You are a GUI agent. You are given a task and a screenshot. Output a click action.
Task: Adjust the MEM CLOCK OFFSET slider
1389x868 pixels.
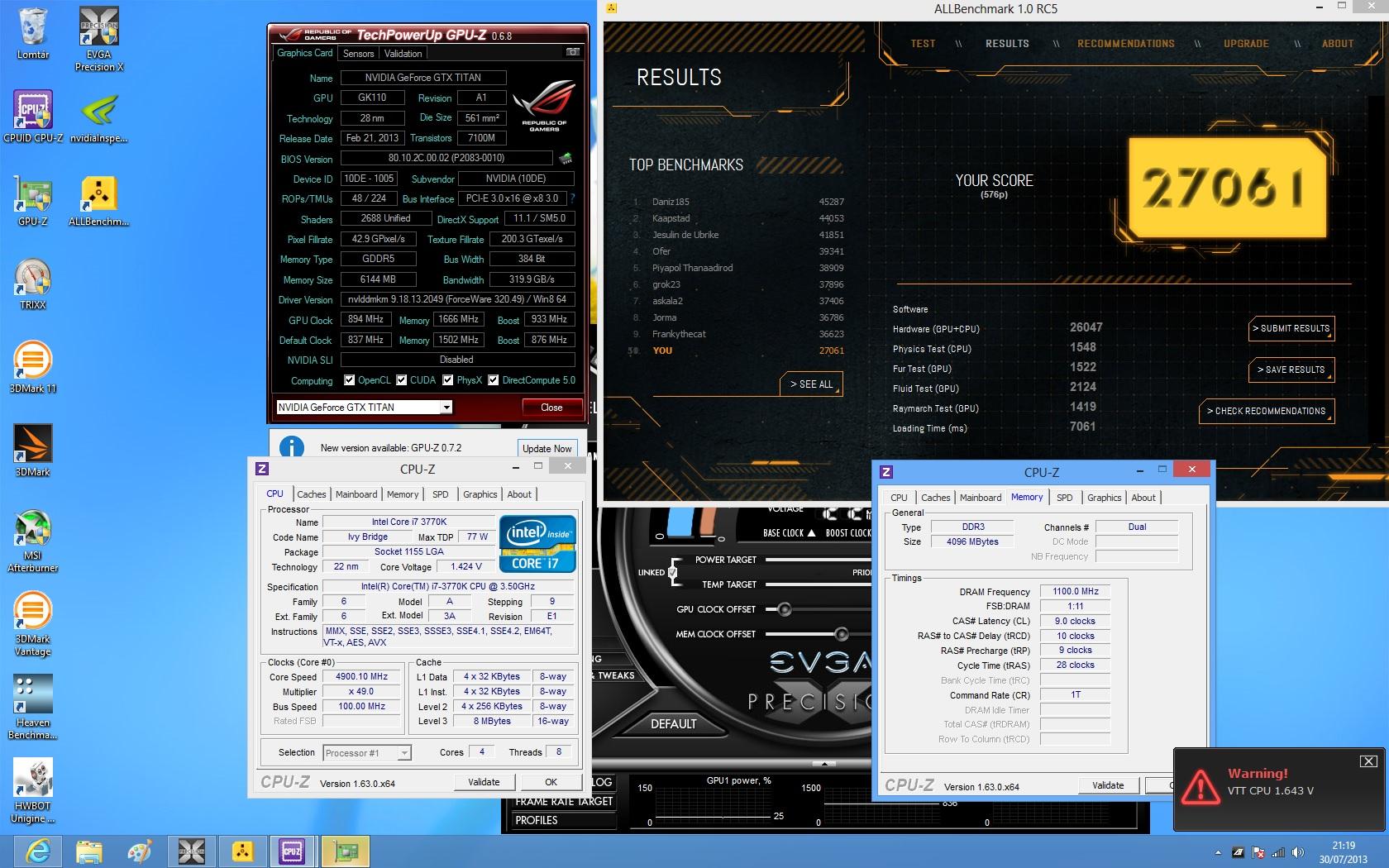point(841,634)
